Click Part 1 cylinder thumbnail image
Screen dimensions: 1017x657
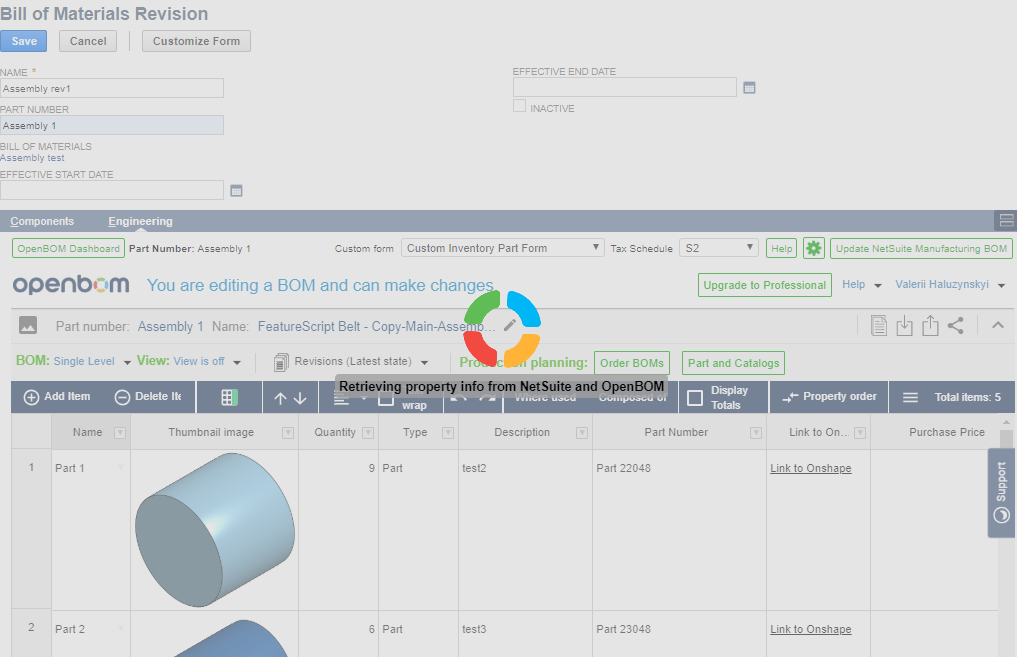[215, 530]
